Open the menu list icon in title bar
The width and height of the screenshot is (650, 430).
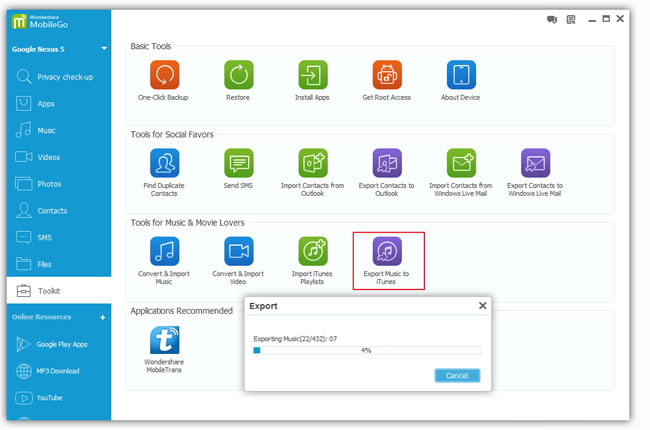(571, 19)
